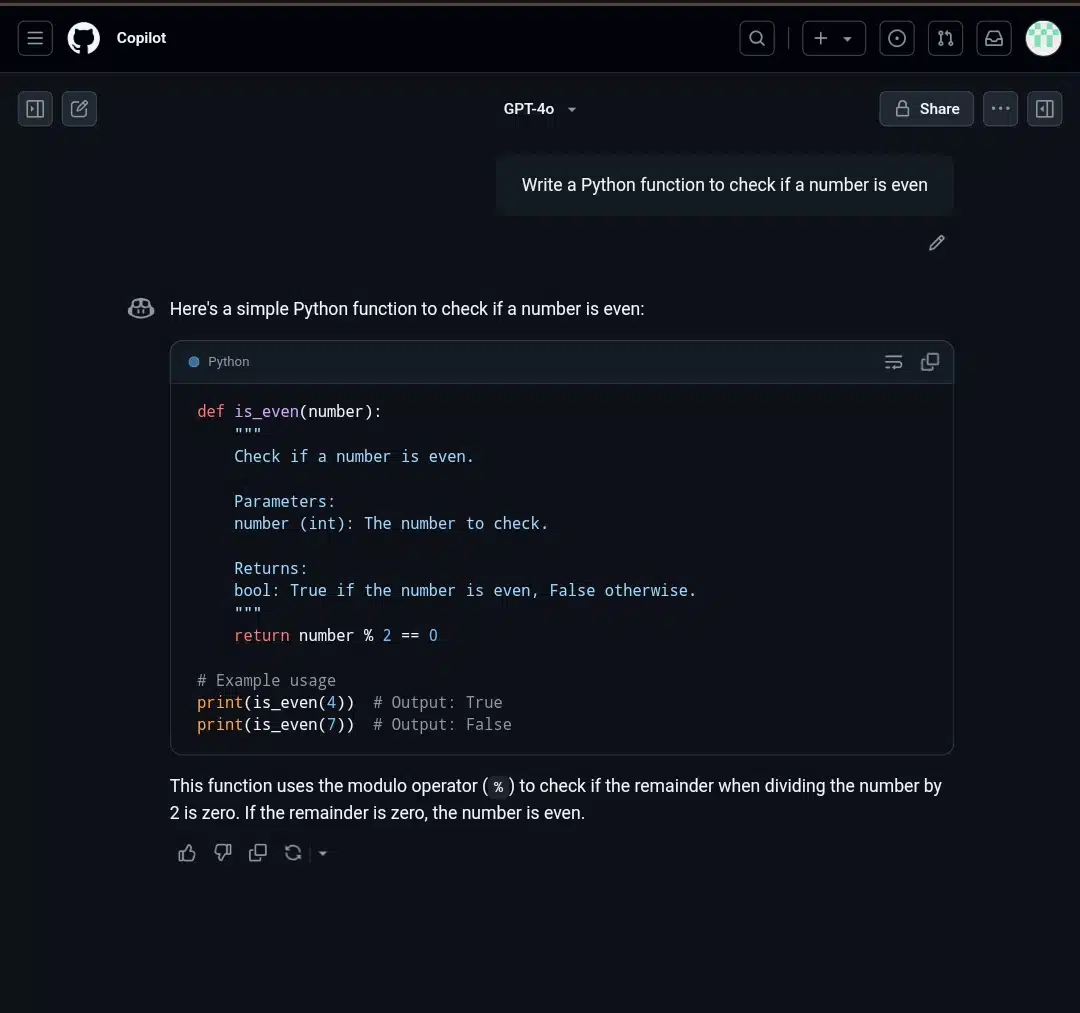Click the inline '%' code snippet
This screenshot has width=1080, height=1013.
click(499, 786)
